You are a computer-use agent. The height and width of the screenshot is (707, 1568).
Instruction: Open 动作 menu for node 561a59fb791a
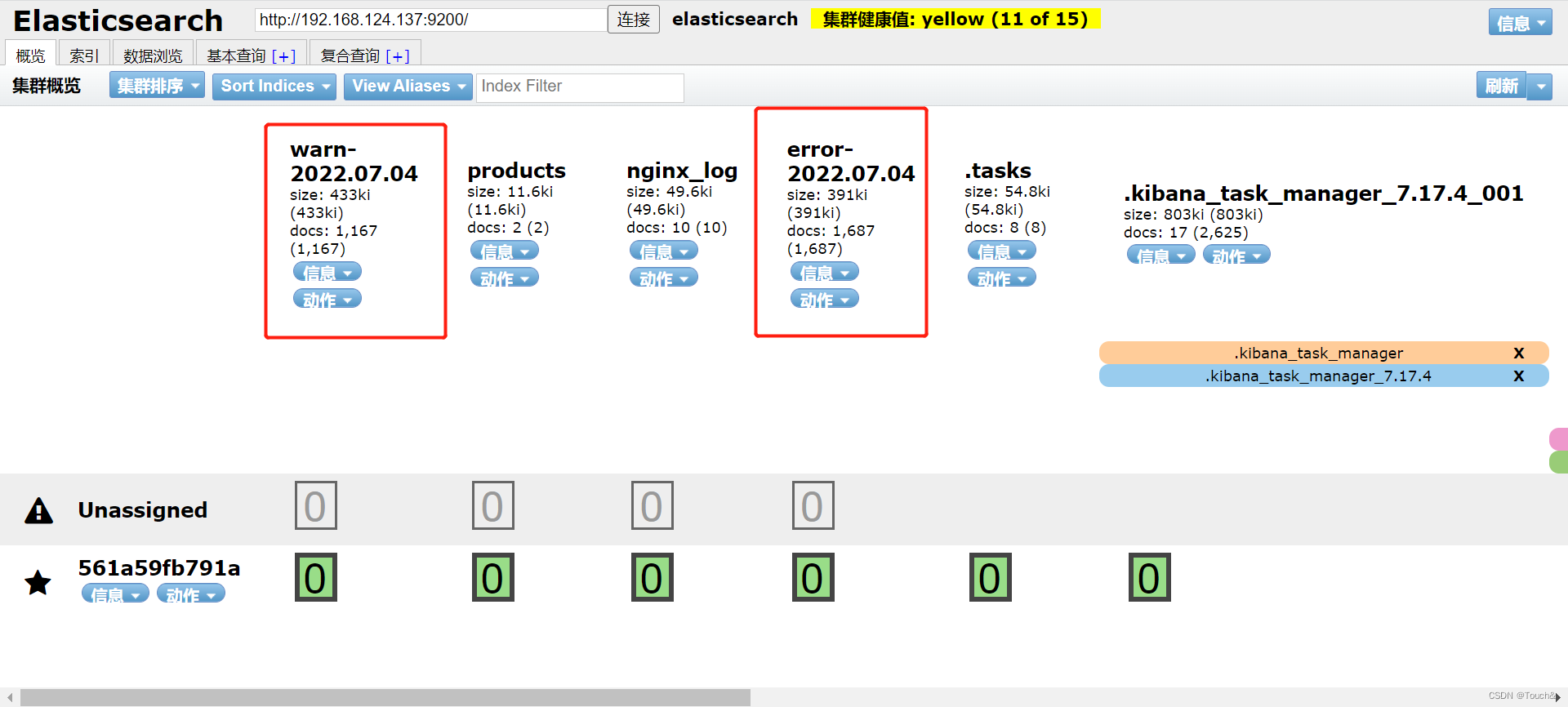(190, 594)
